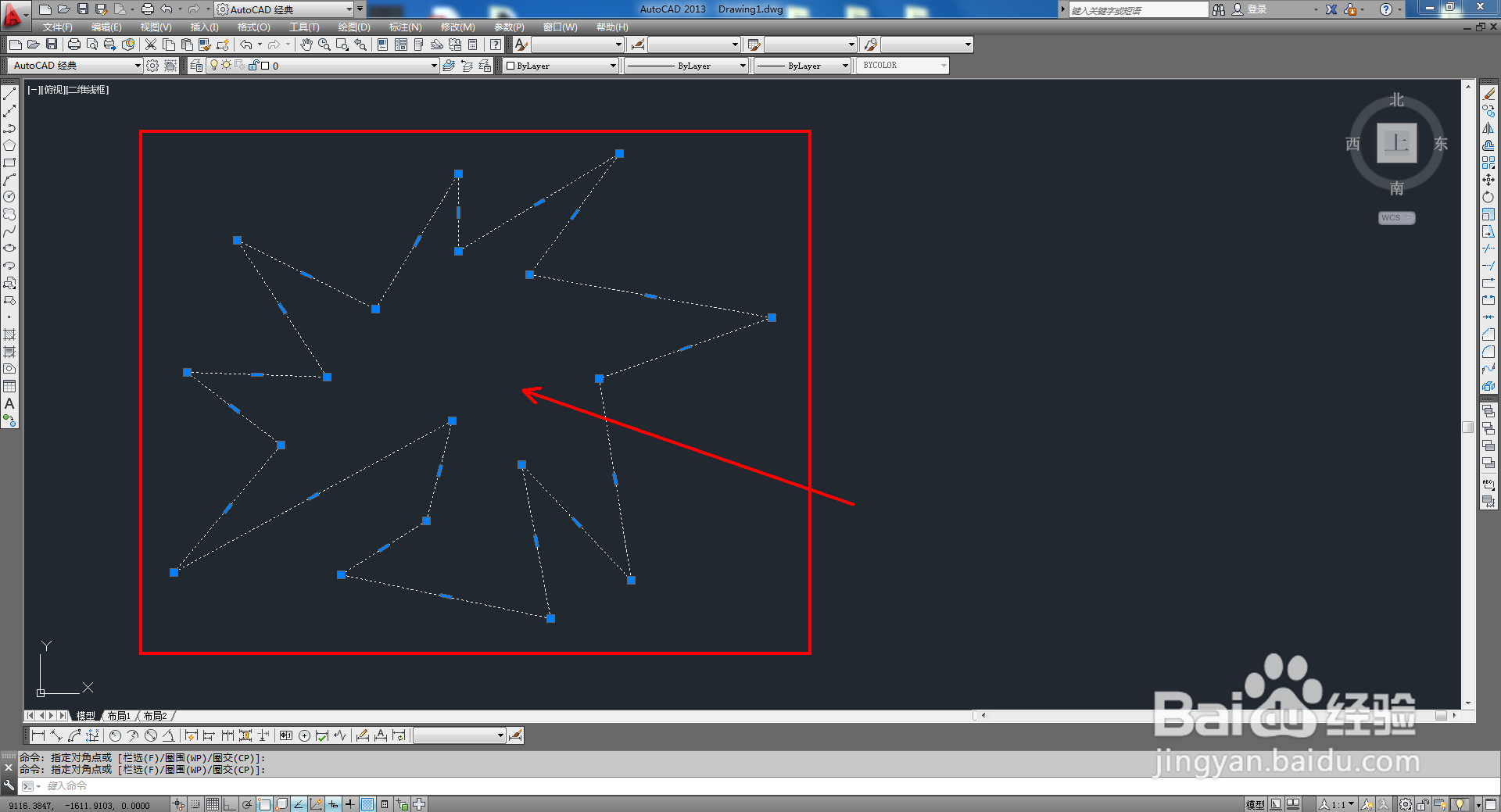Select the Multiline Text tool

[9, 404]
